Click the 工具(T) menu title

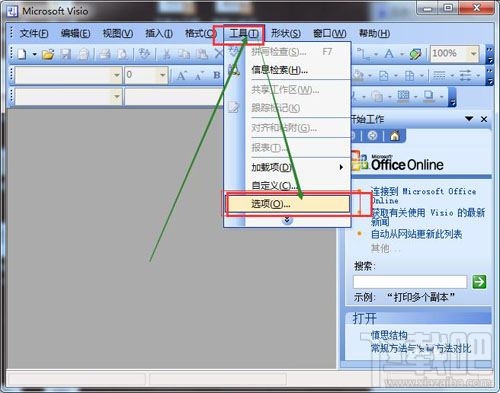click(x=243, y=34)
